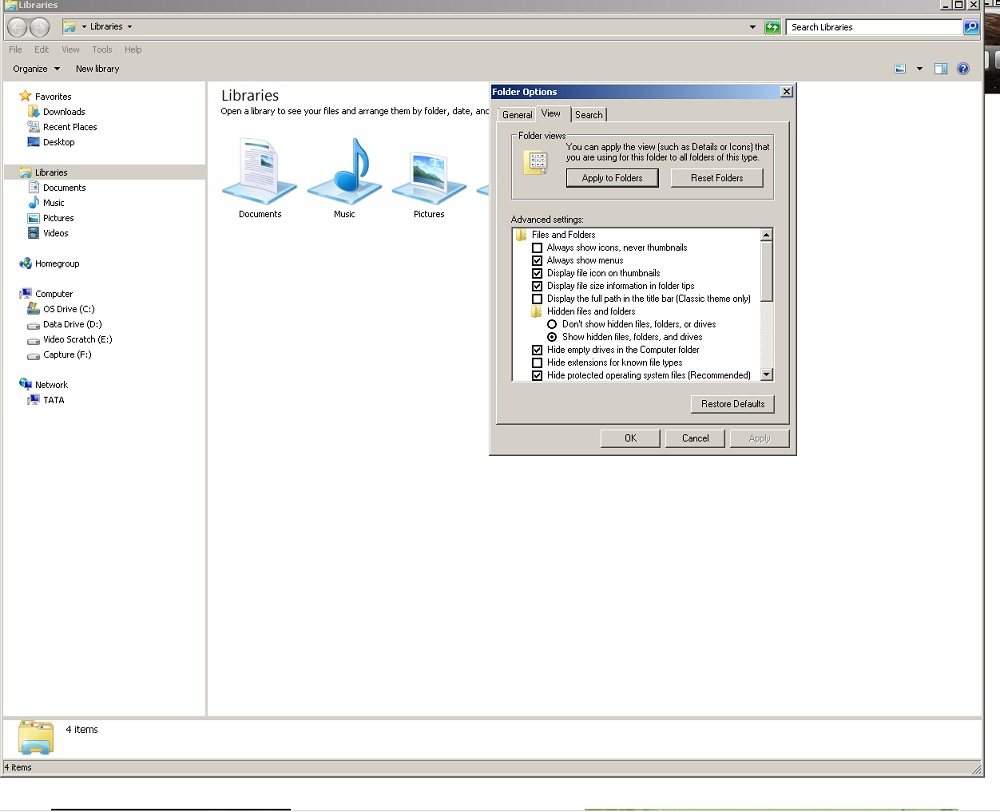Enable Always show icons, never thumbnails

(x=537, y=248)
